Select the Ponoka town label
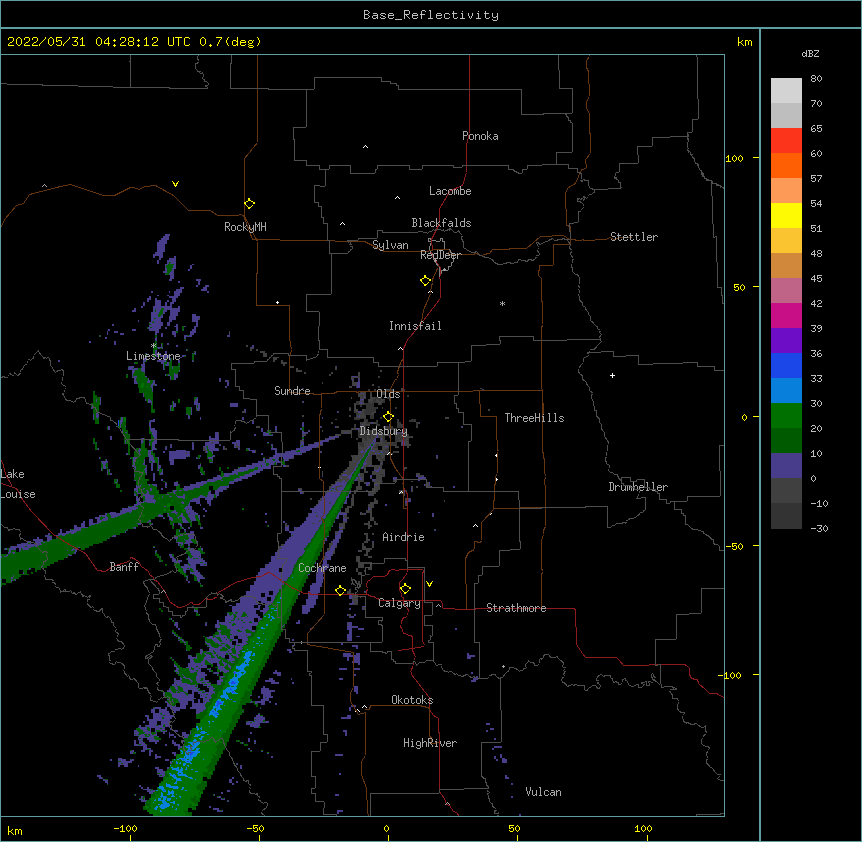Viewport: 862px width, 842px height. pos(480,136)
